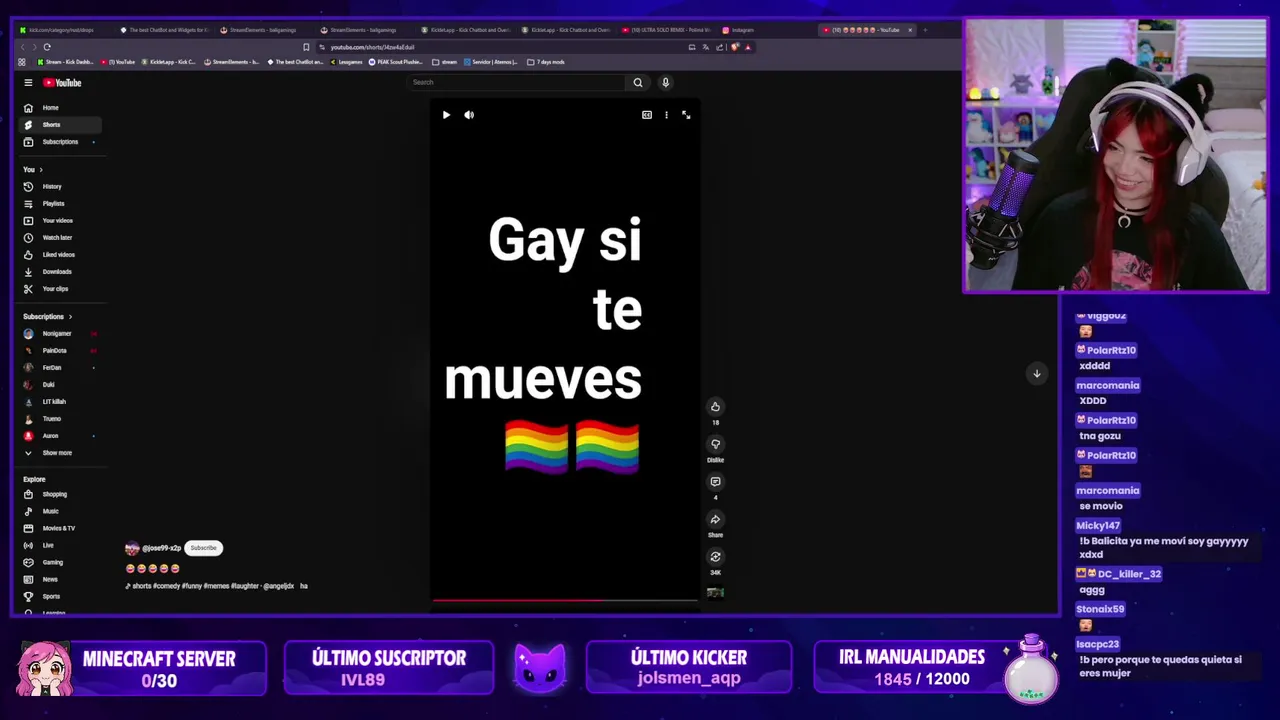The image size is (1280, 720).
Task: Open @jose99-x2p channel name
Action: (x=162, y=548)
